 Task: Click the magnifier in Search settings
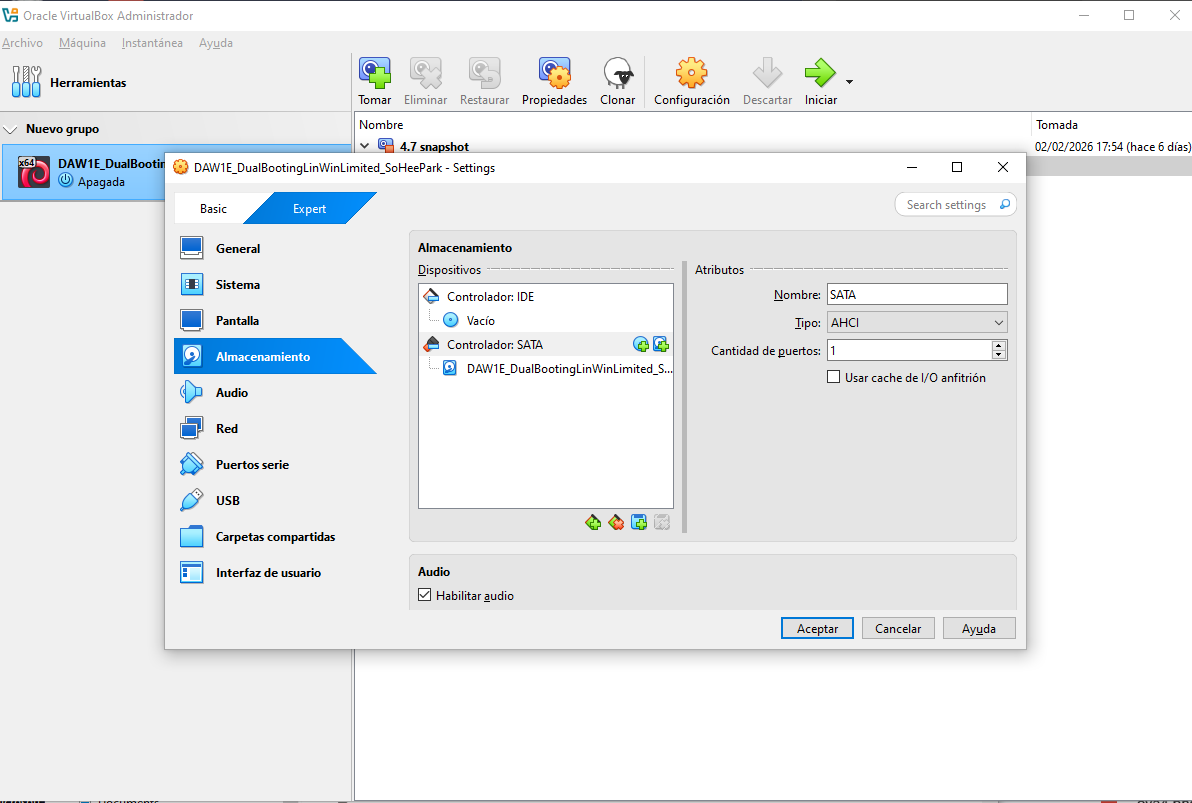(x=1004, y=205)
